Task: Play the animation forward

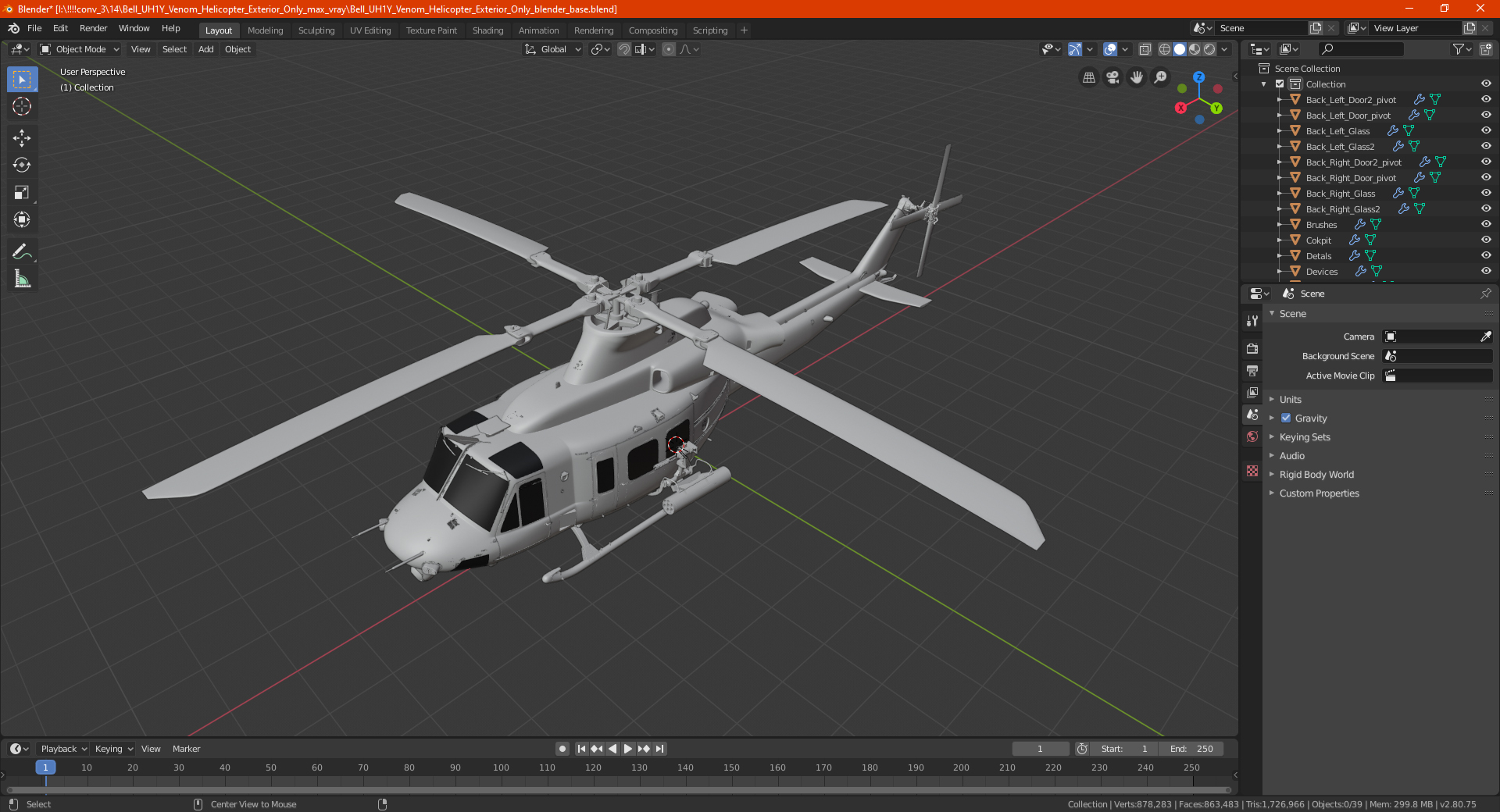Action: 627,749
